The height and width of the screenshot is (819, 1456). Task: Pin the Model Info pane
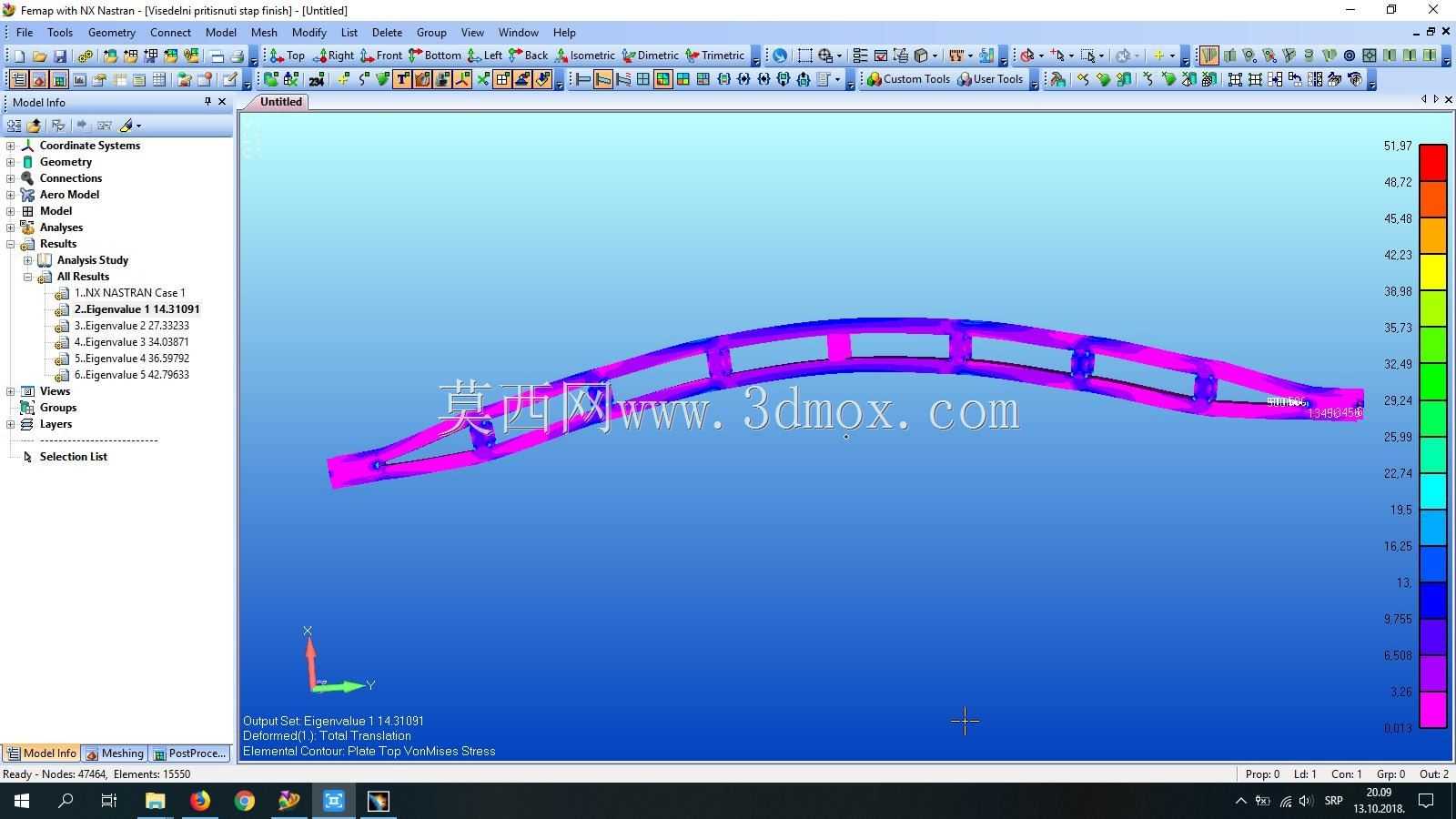(207, 102)
